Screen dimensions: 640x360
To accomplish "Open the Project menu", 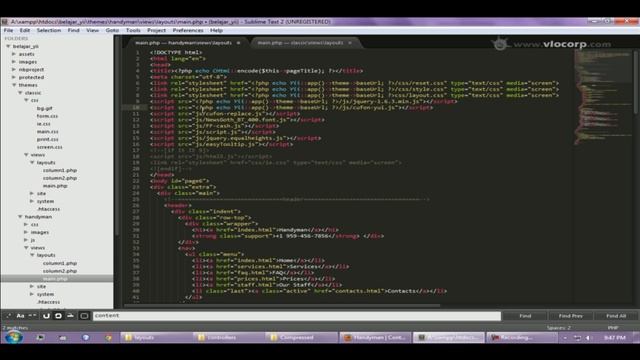I will click(x=156, y=30).
